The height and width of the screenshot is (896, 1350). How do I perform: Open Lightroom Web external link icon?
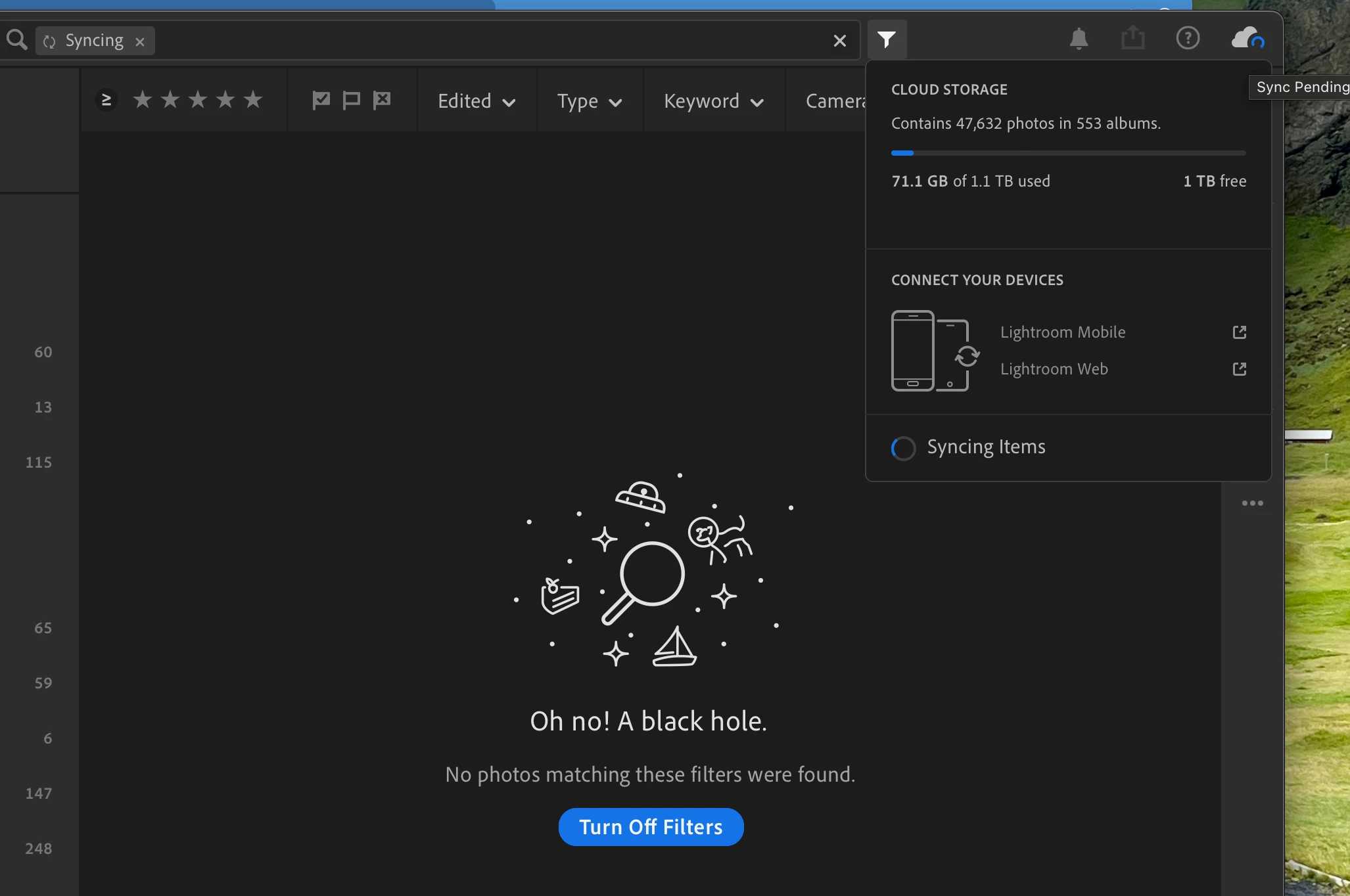(1239, 369)
